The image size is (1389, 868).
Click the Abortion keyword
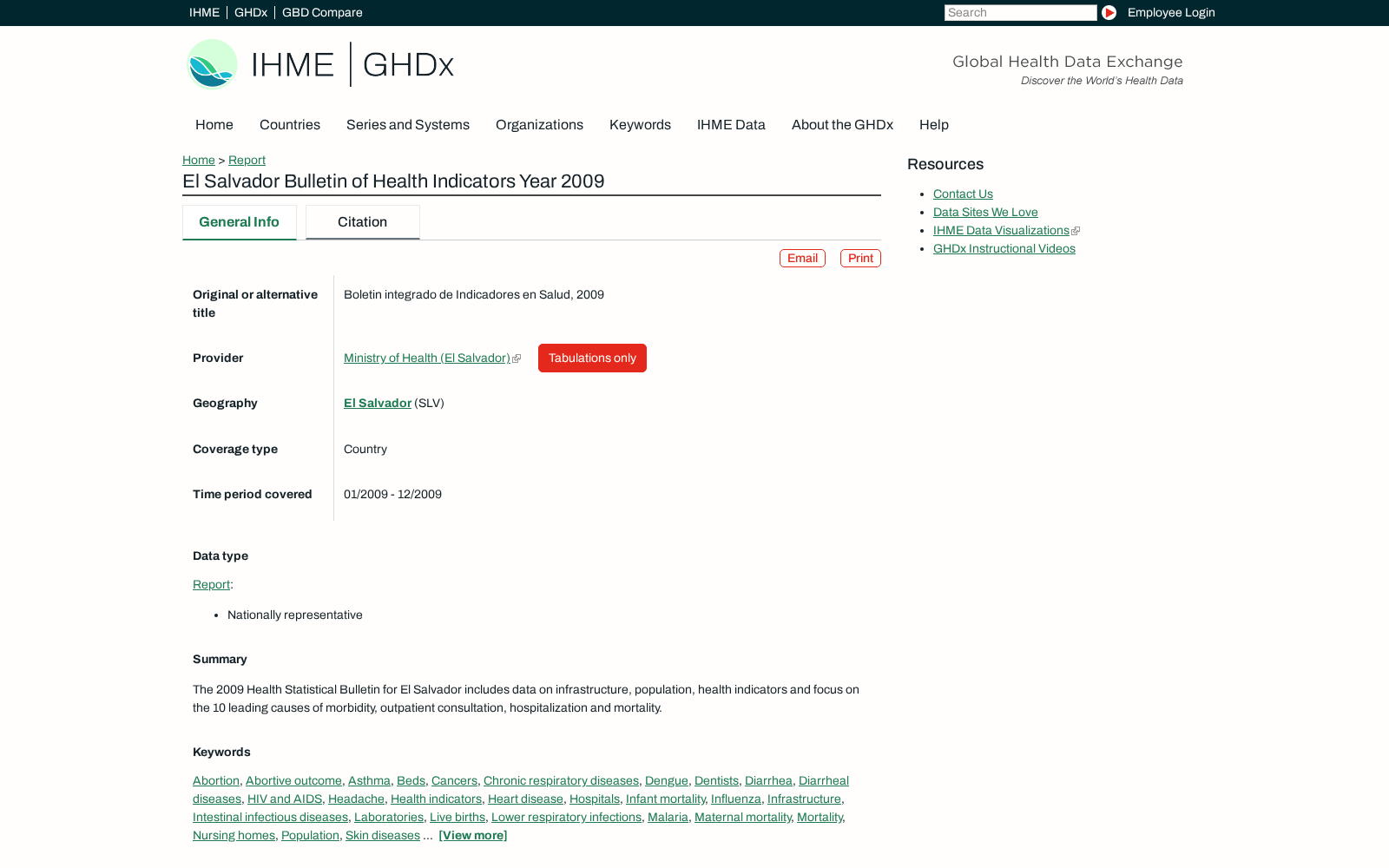pyautogui.click(x=216, y=781)
